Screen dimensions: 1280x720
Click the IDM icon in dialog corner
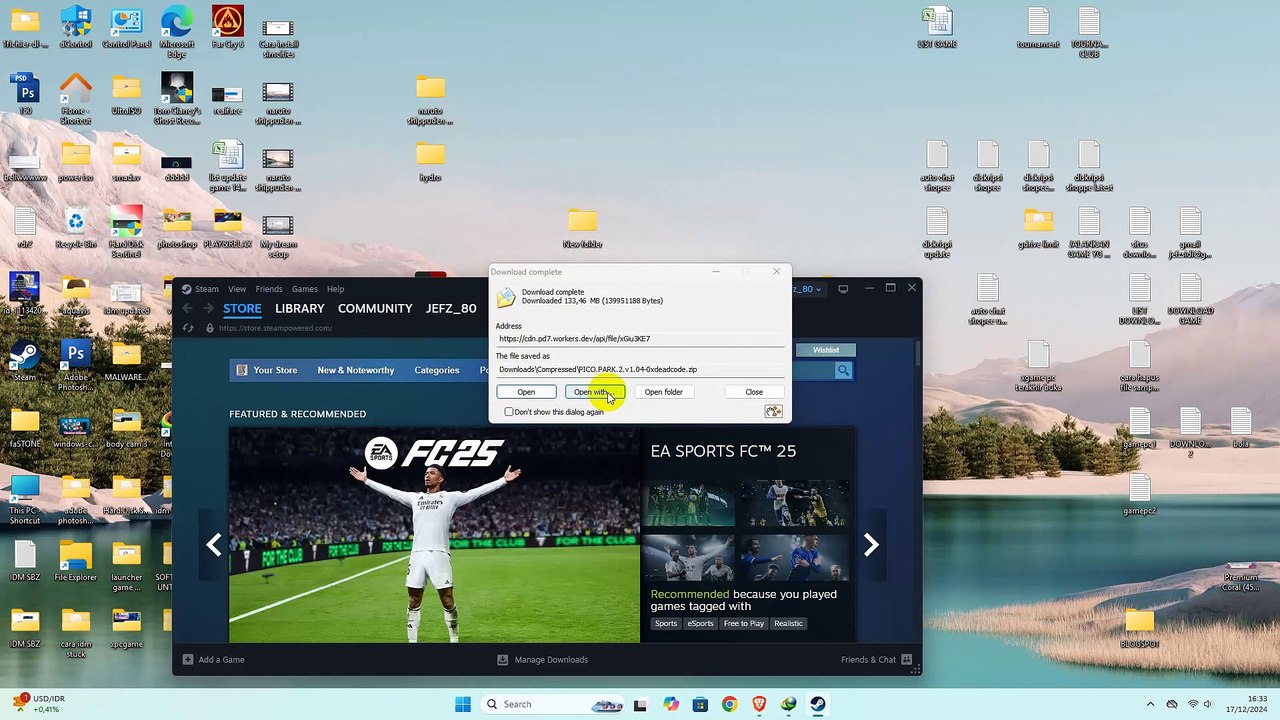(773, 412)
